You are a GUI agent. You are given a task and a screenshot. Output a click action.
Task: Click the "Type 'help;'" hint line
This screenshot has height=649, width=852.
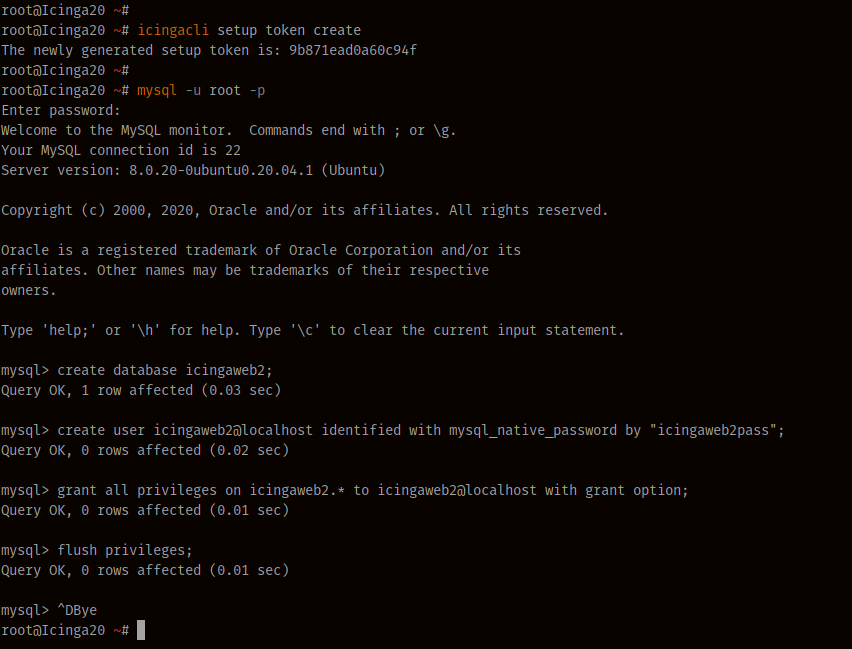pyautogui.click(x=312, y=330)
